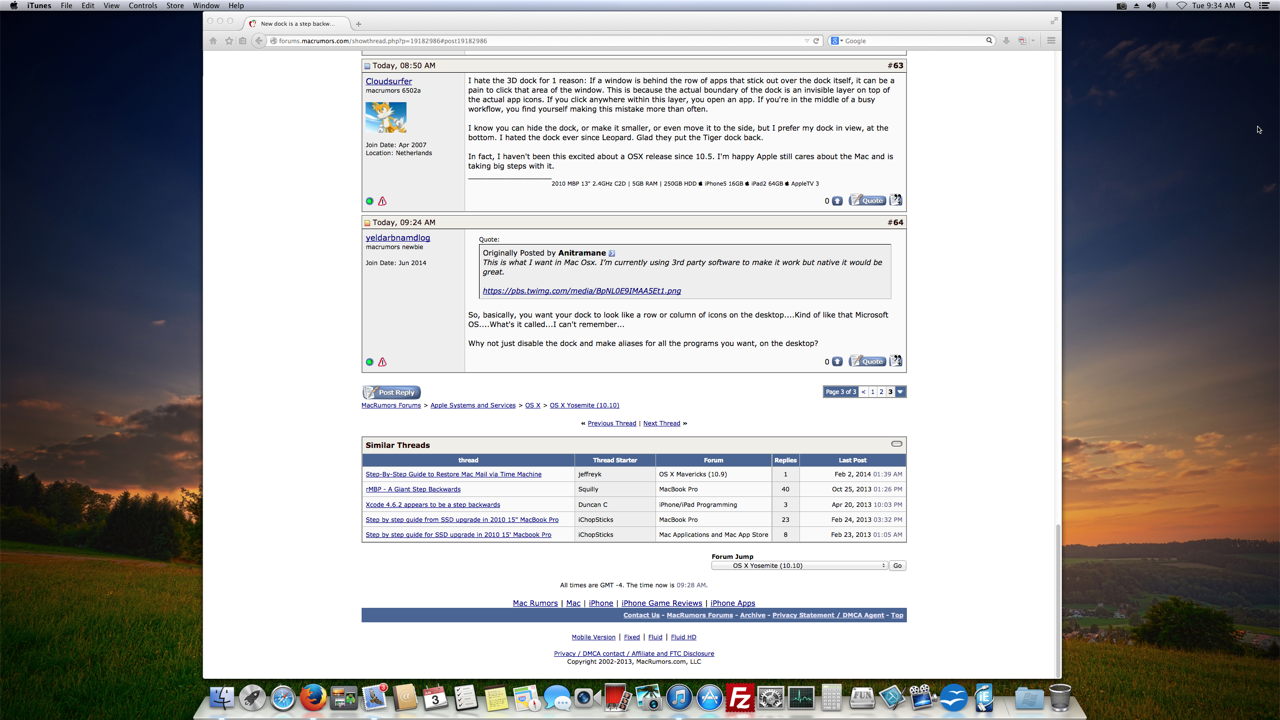Click Firefox home button in toolbar
The image size is (1280, 720).
point(213,41)
